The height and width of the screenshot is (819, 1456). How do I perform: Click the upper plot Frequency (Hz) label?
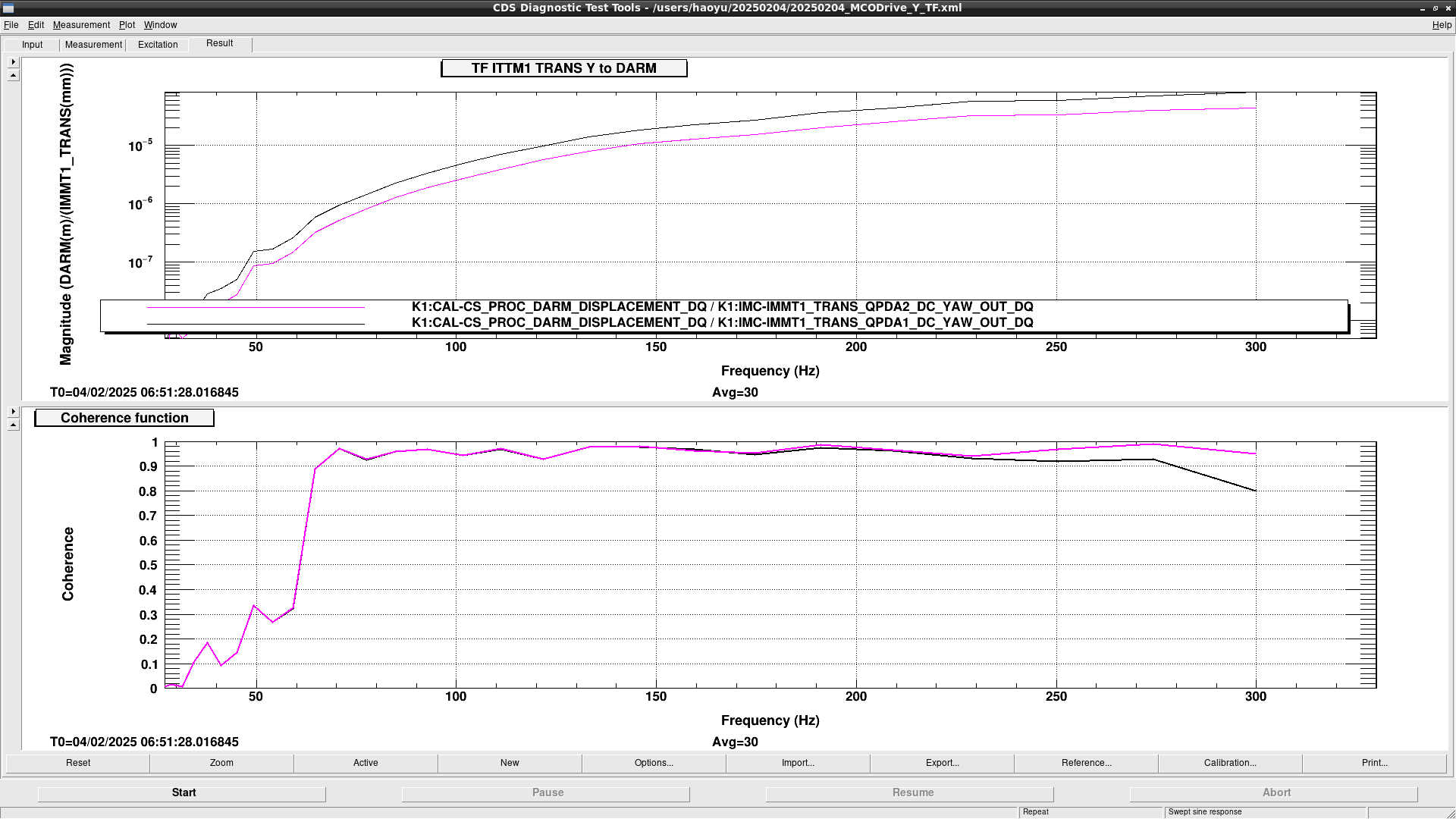(770, 371)
